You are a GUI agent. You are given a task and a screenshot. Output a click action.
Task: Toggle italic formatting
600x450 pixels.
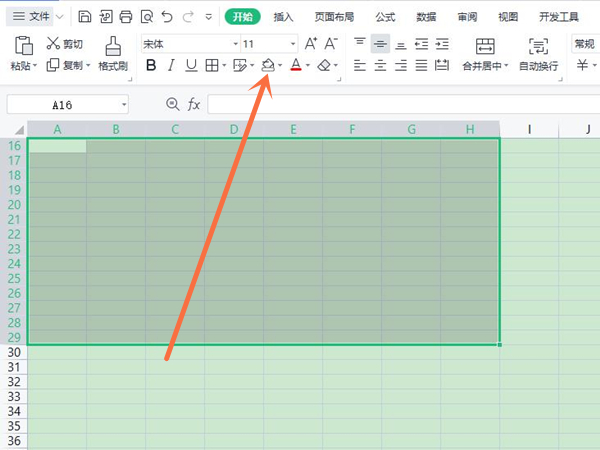pos(171,65)
